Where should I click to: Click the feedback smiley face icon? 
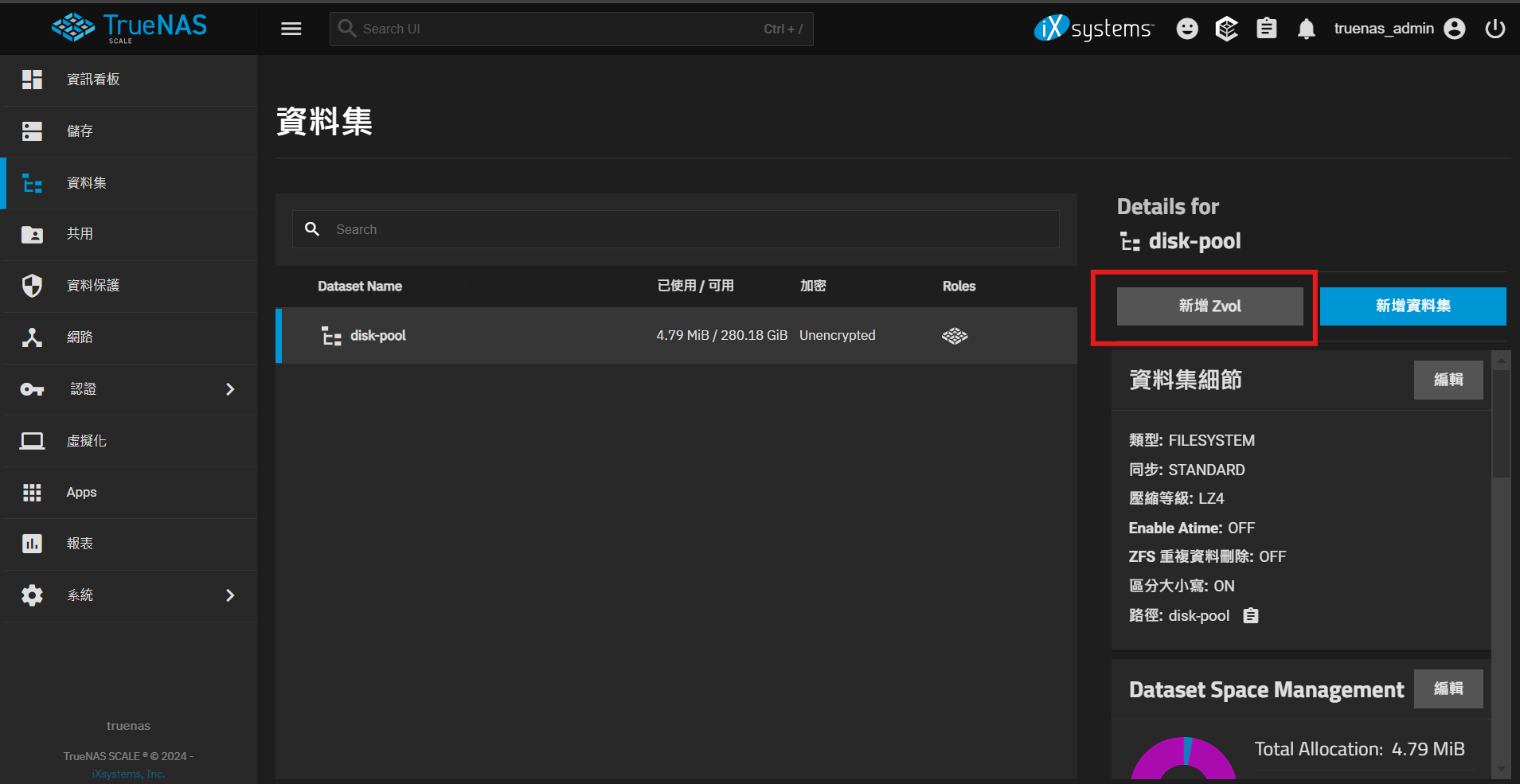coord(1187,29)
